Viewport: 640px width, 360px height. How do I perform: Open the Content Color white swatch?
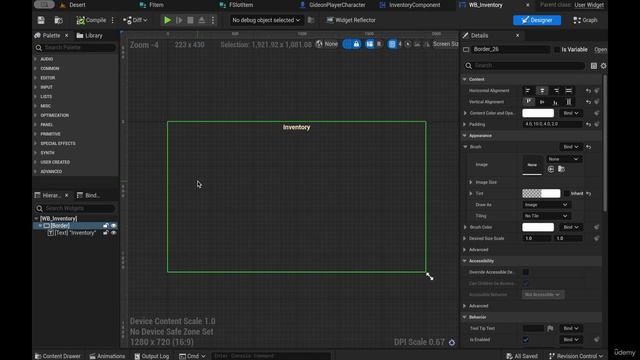pyautogui.click(x=538, y=113)
